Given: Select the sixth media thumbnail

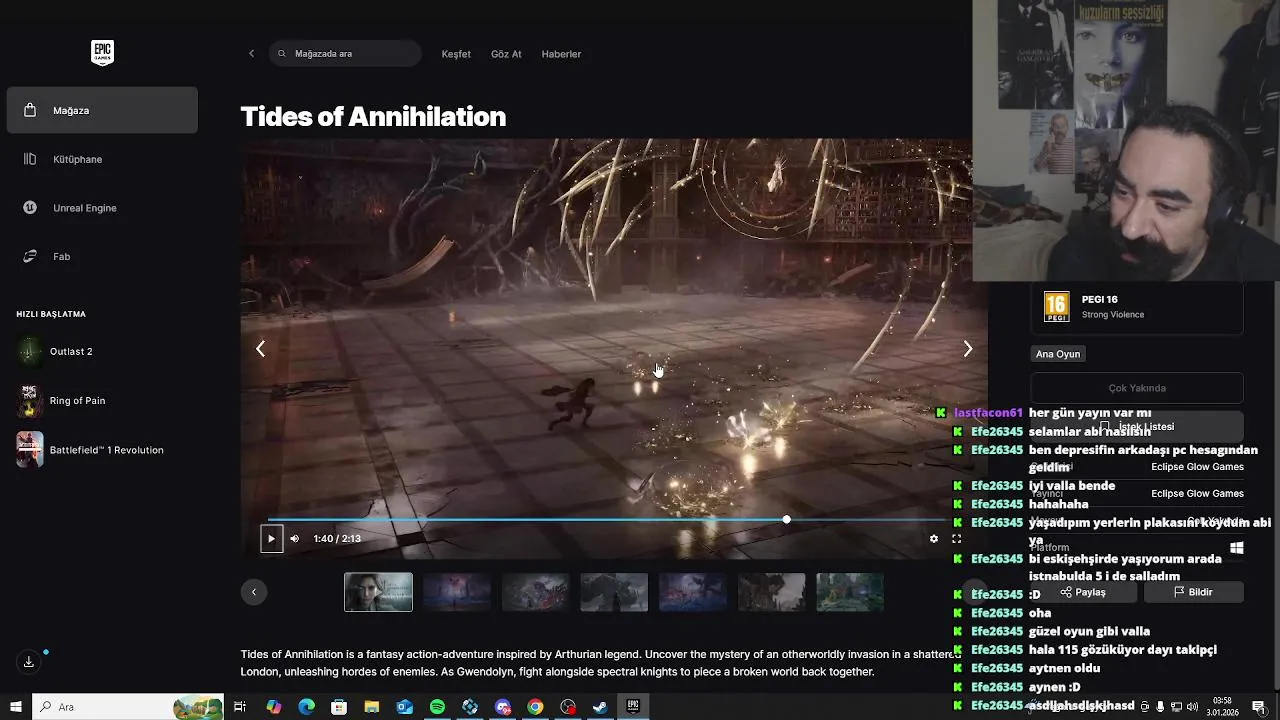Looking at the screenshot, I should click(771, 592).
